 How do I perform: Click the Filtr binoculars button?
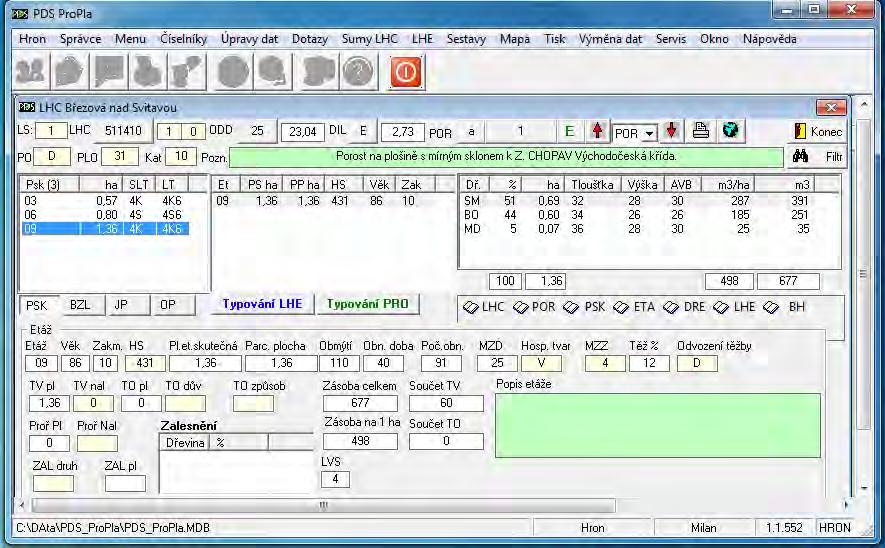pyautogui.click(x=818, y=156)
